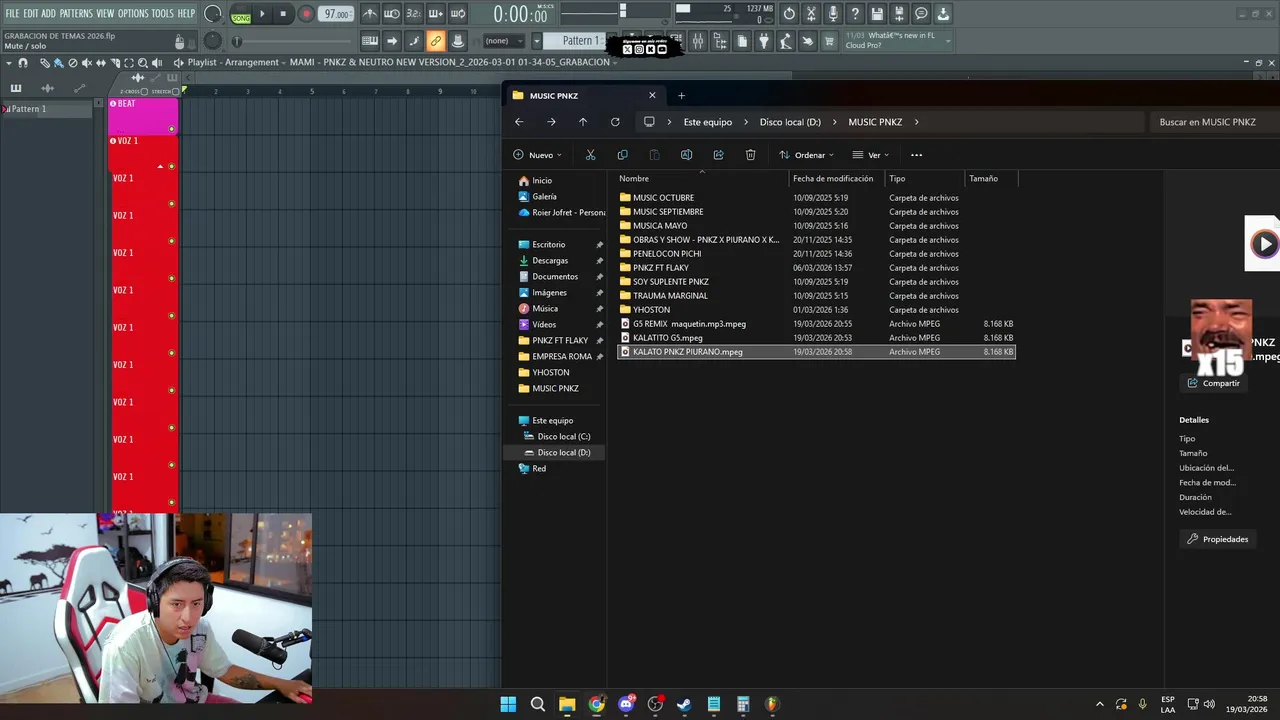This screenshot has height=720, width=1280.
Task: Toggle the recording countdown button
Action: pyautogui.click(x=414, y=14)
